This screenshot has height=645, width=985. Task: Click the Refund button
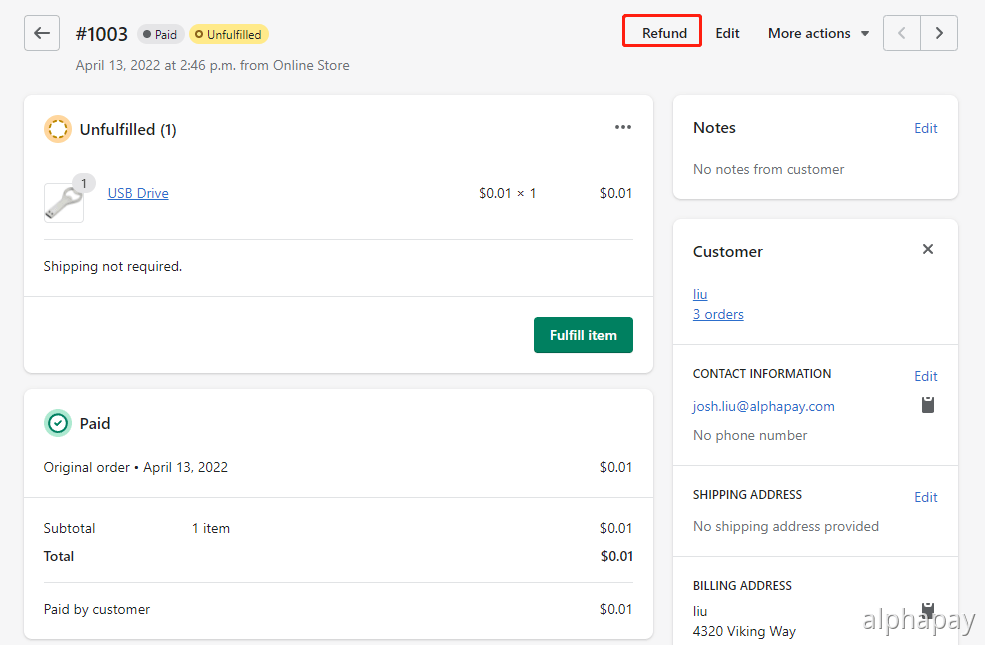tap(664, 33)
